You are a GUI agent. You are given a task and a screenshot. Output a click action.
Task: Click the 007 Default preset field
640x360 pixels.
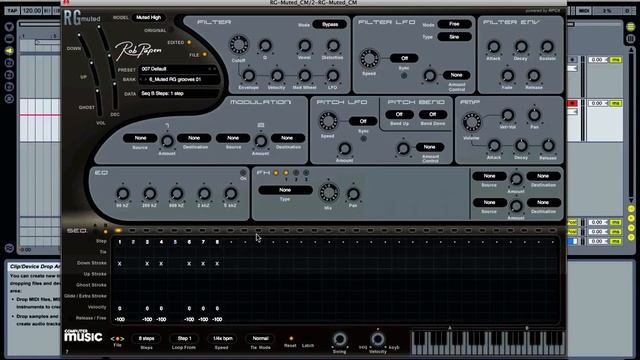[178, 69]
